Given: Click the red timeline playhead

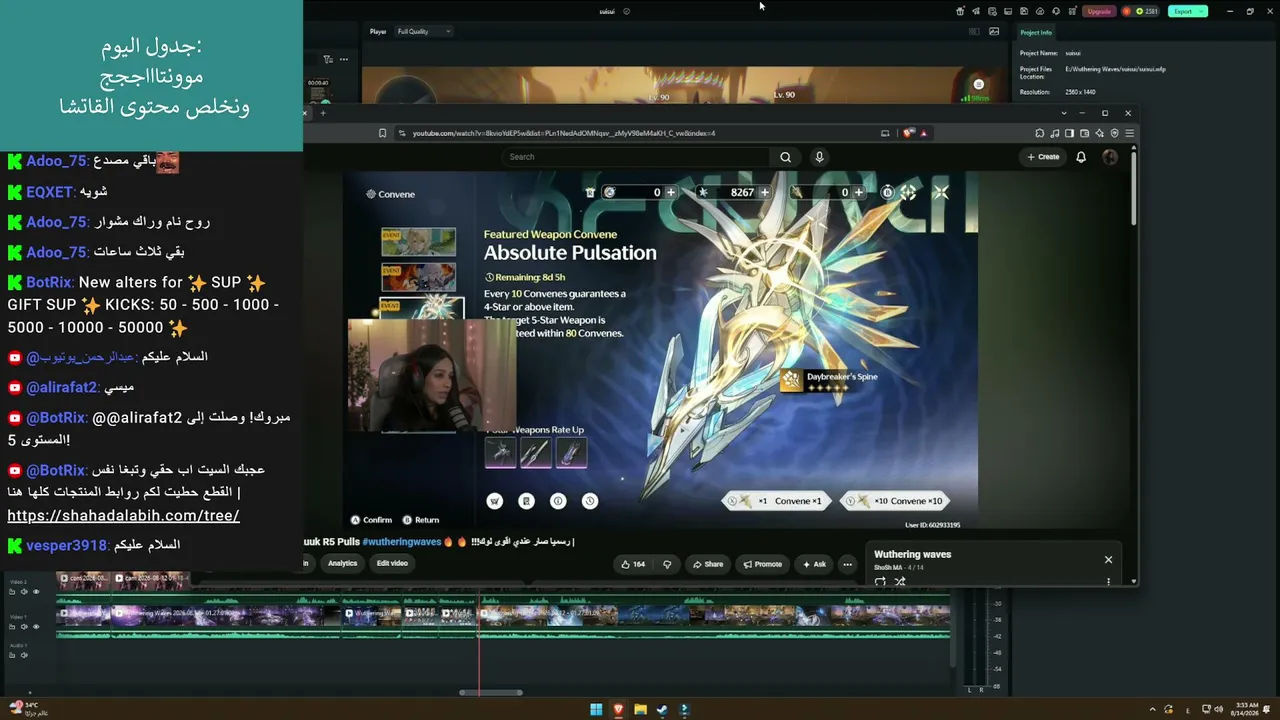Looking at the screenshot, I should [479, 640].
